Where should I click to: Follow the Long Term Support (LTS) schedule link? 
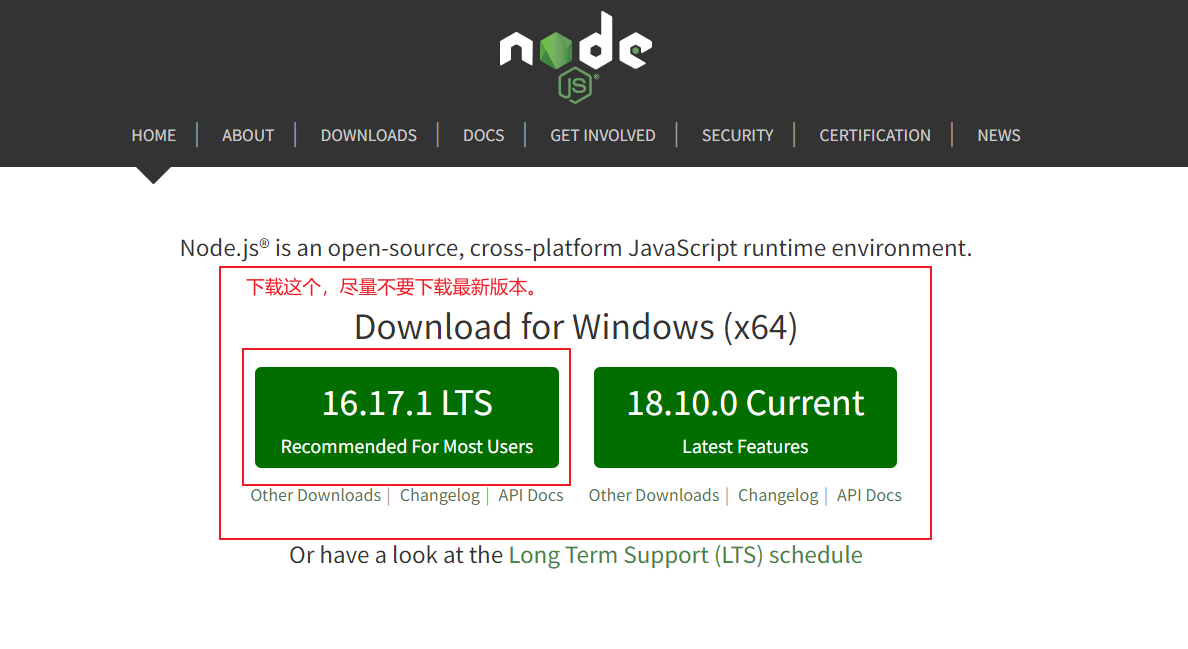pyautogui.click(x=686, y=555)
